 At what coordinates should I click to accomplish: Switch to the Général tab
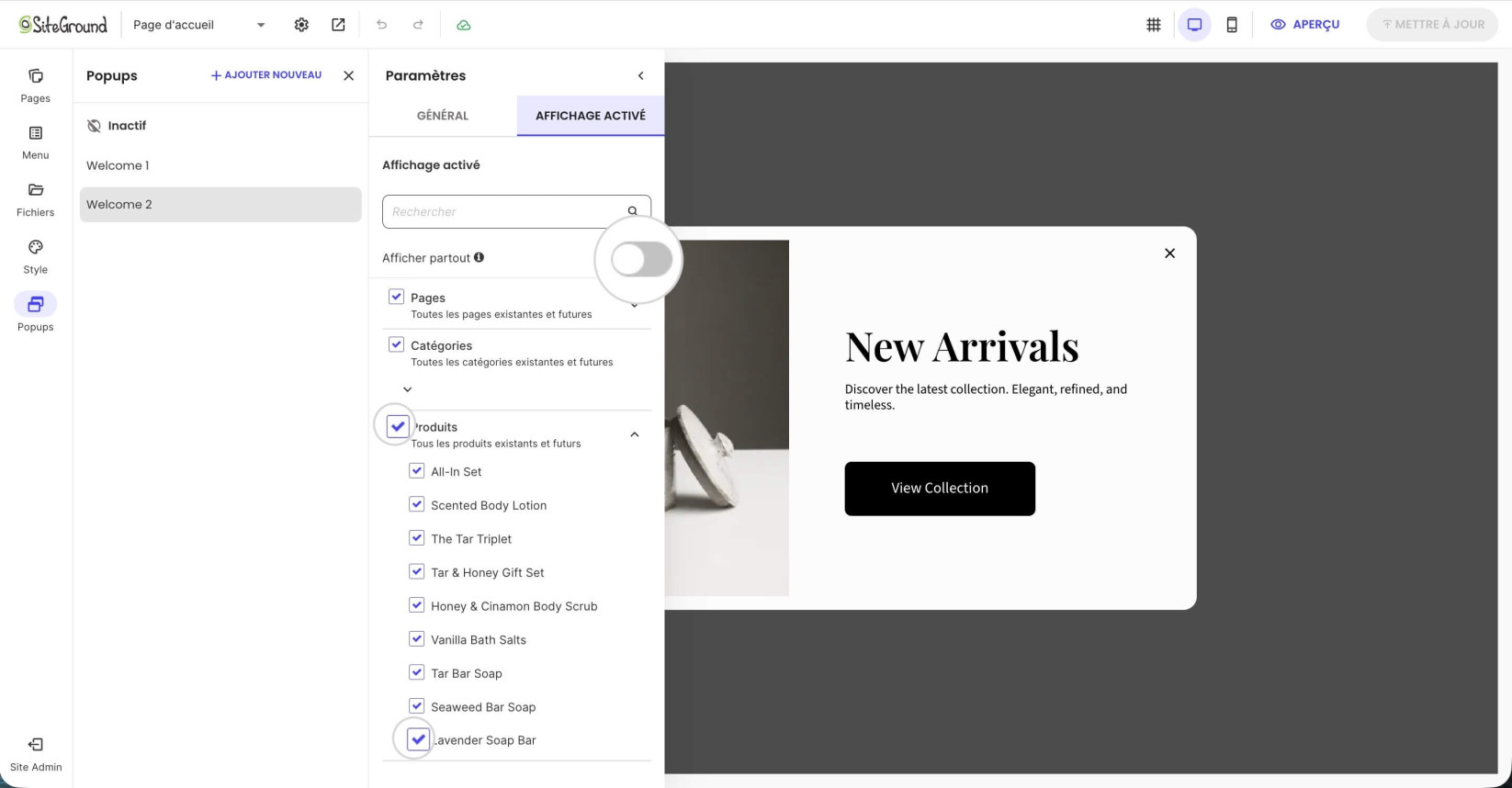[x=443, y=116]
